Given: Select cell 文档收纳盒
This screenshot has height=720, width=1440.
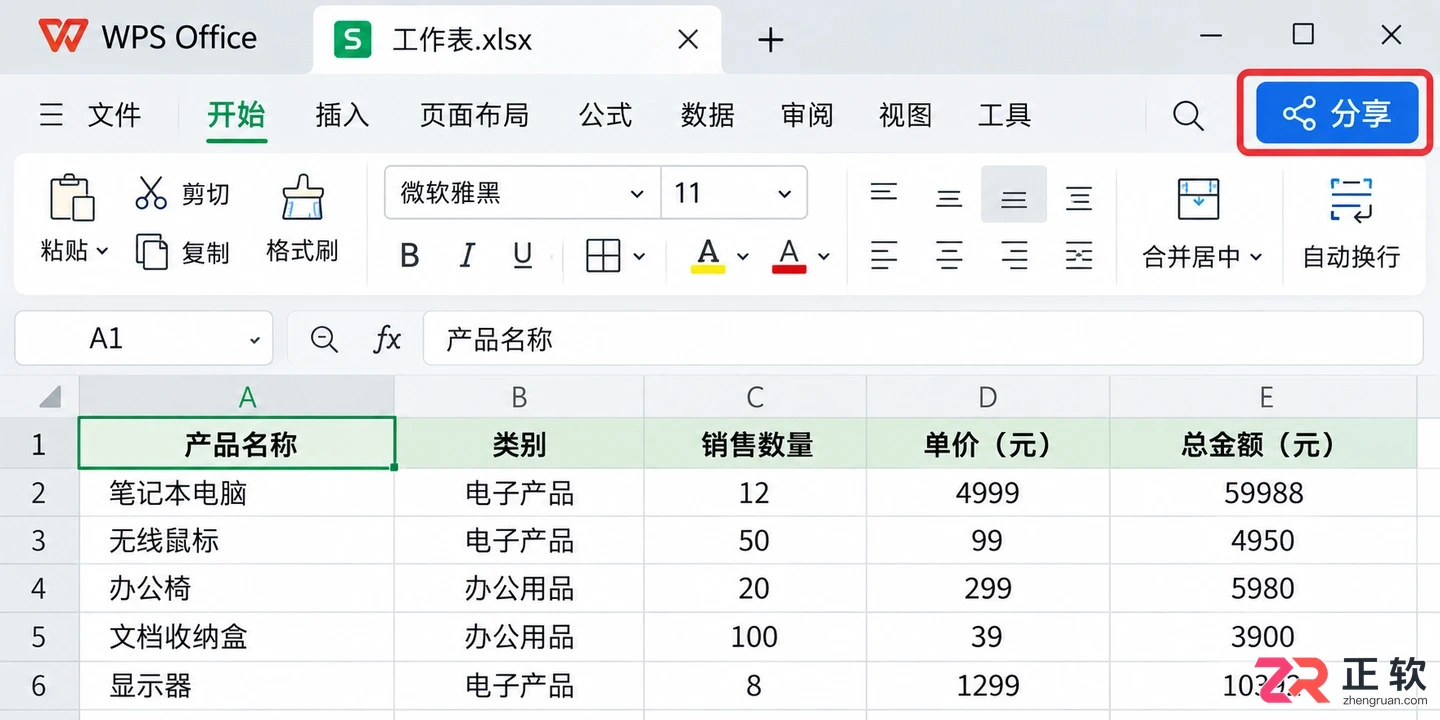Looking at the screenshot, I should (237, 637).
